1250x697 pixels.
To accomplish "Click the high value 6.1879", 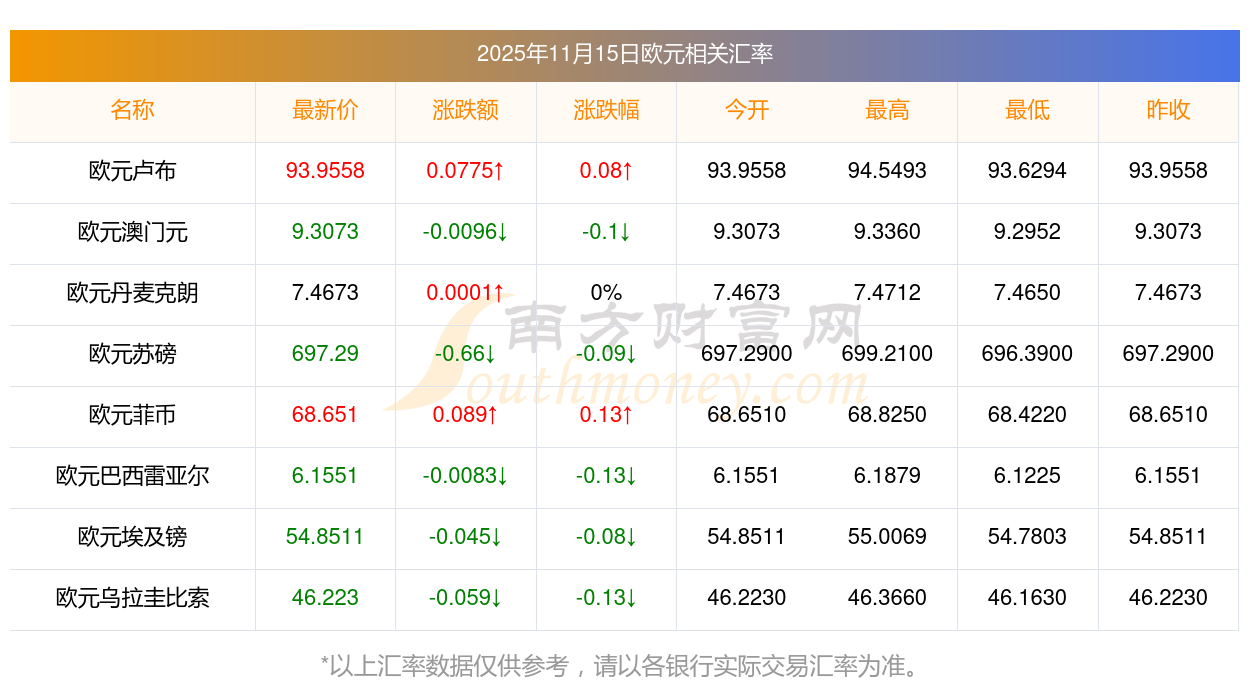I will [887, 476].
